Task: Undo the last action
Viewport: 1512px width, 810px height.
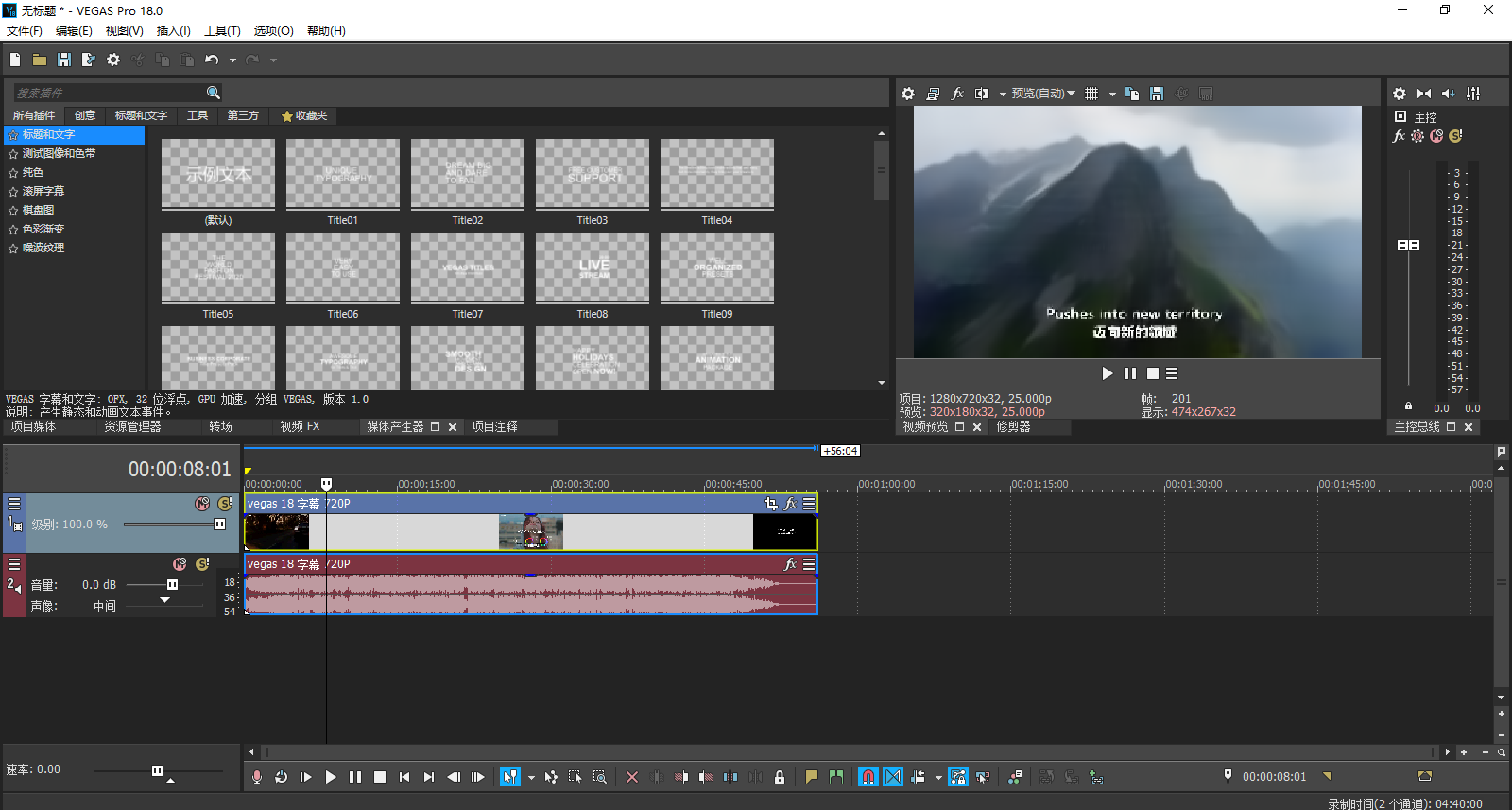Action: (x=212, y=60)
